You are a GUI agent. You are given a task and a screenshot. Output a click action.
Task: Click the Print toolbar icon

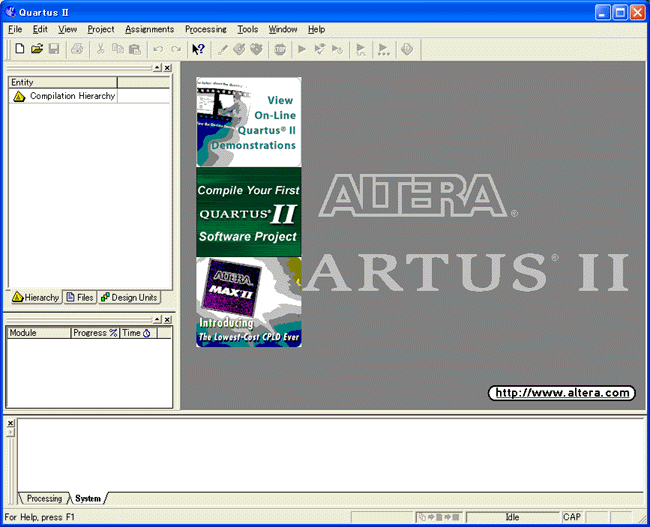point(77,48)
